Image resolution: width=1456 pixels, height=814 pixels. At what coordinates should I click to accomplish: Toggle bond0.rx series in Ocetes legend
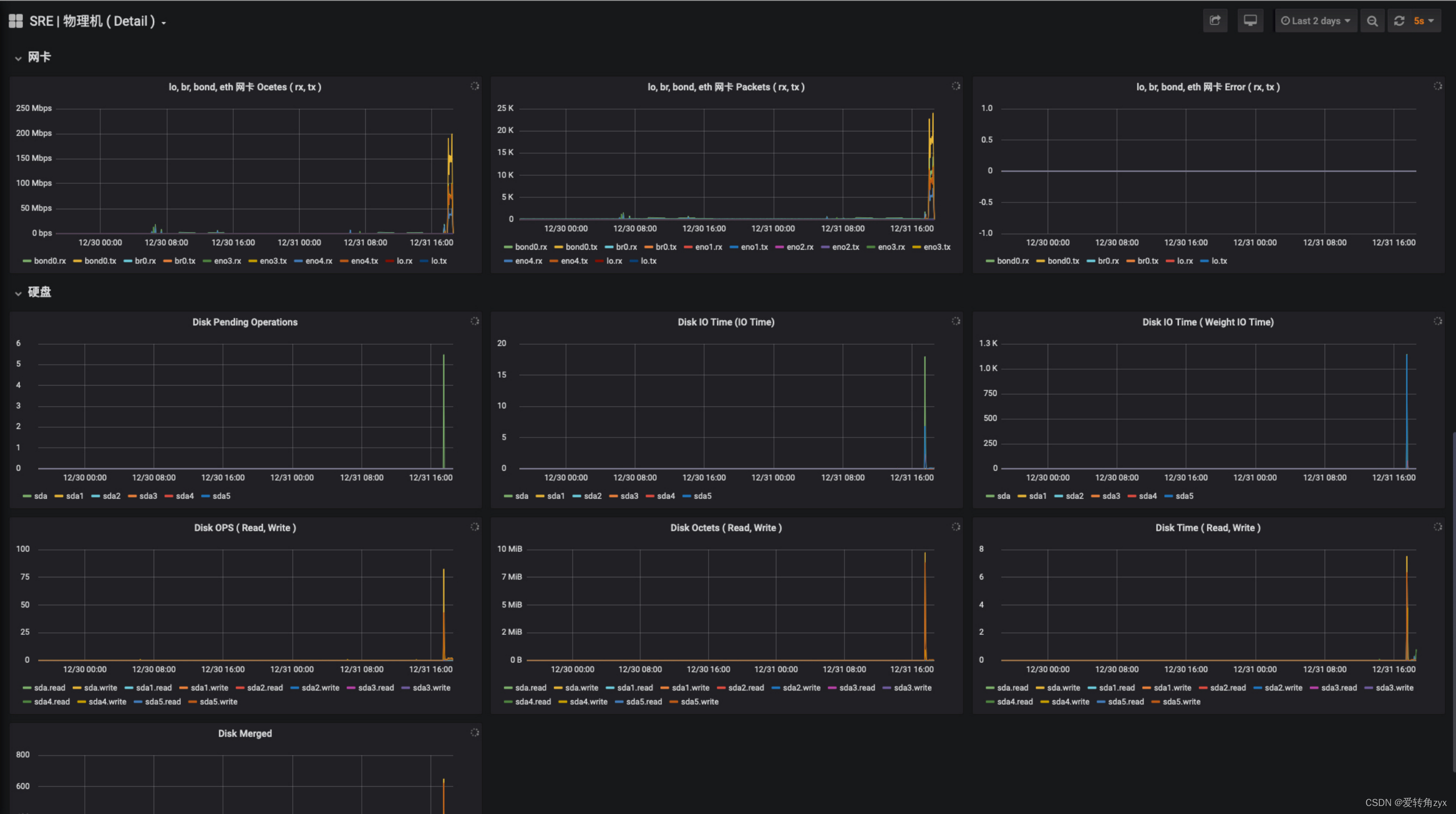(49, 261)
